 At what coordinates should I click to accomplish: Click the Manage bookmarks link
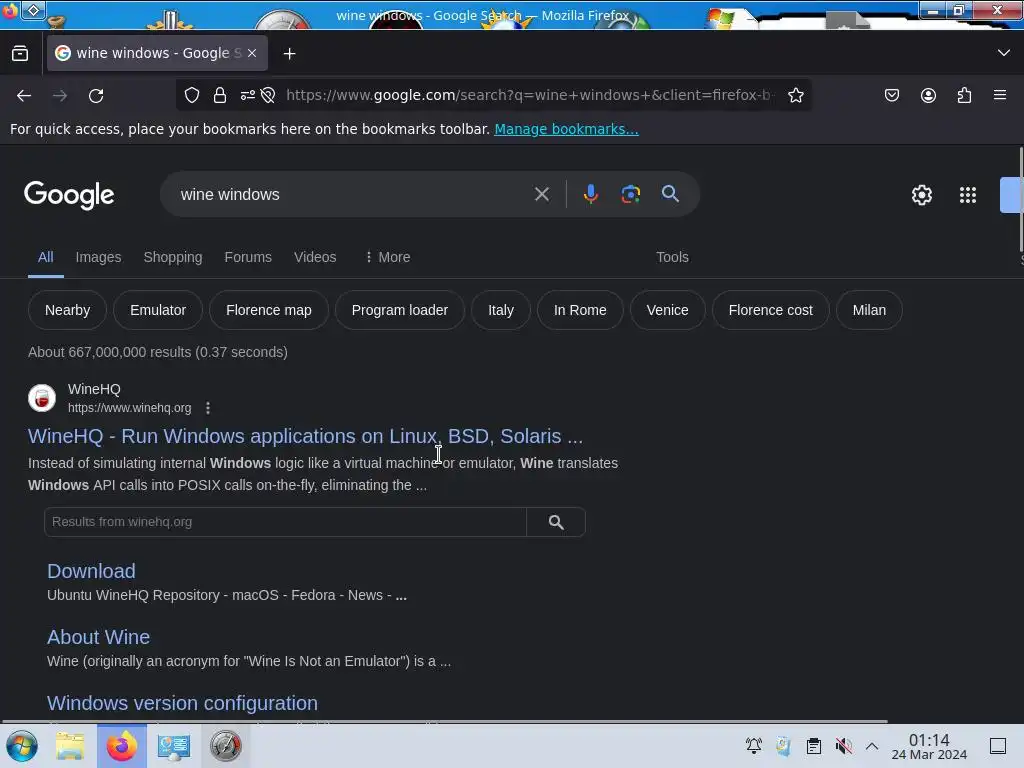click(566, 129)
